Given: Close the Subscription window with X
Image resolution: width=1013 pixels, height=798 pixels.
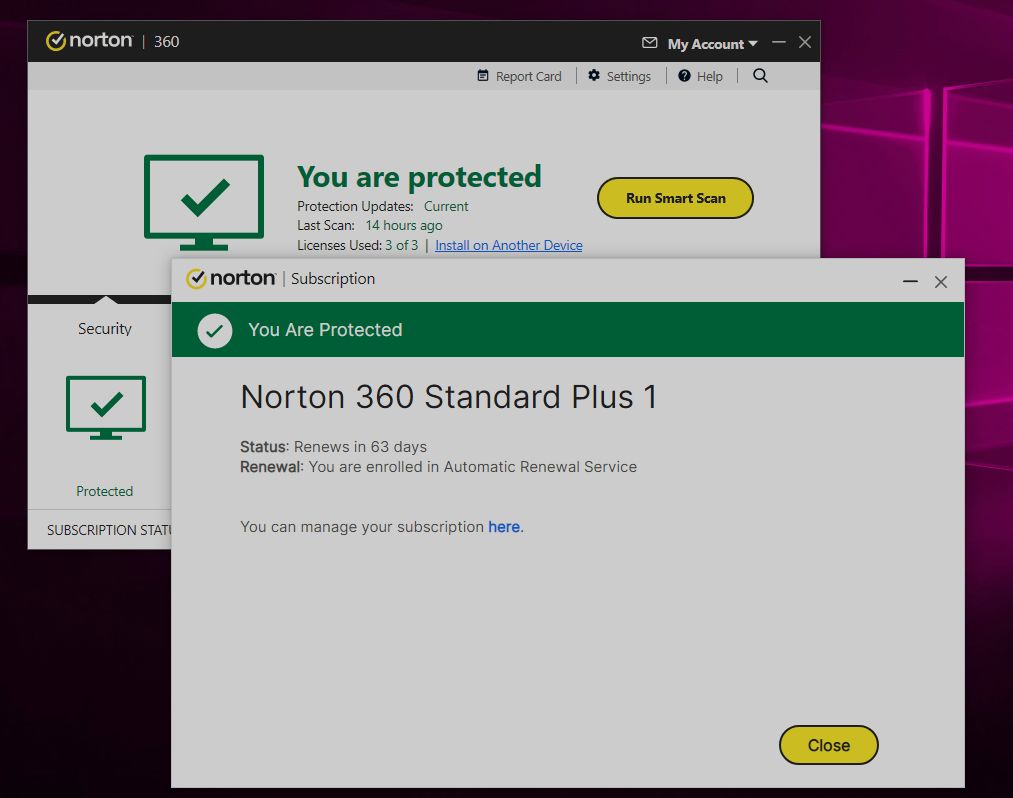Looking at the screenshot, I should coord(941,282).
